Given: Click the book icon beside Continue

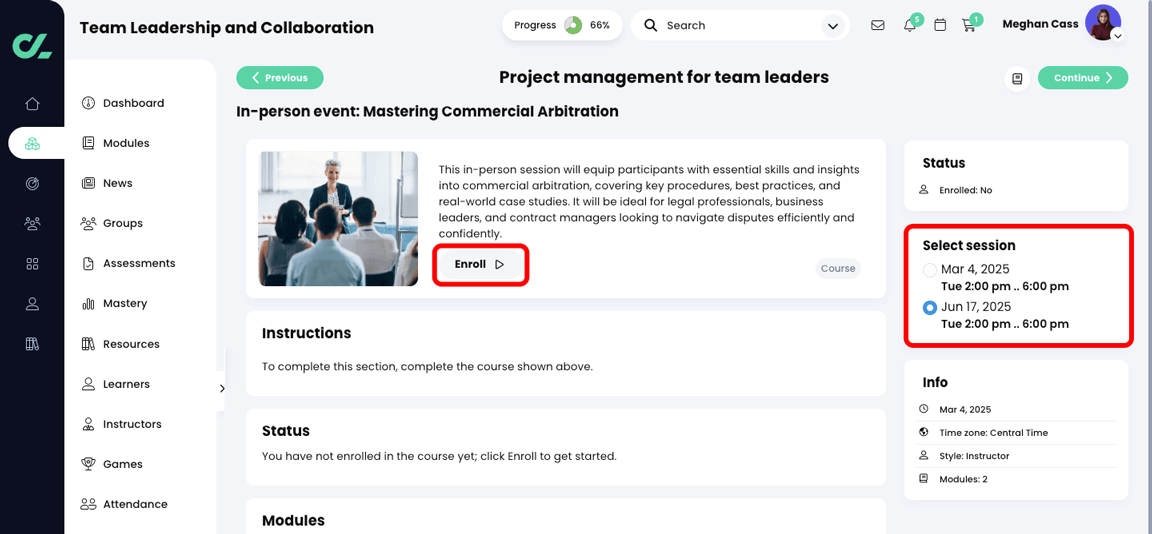Looking at the screenshot, I should [x=1018, y=78].
